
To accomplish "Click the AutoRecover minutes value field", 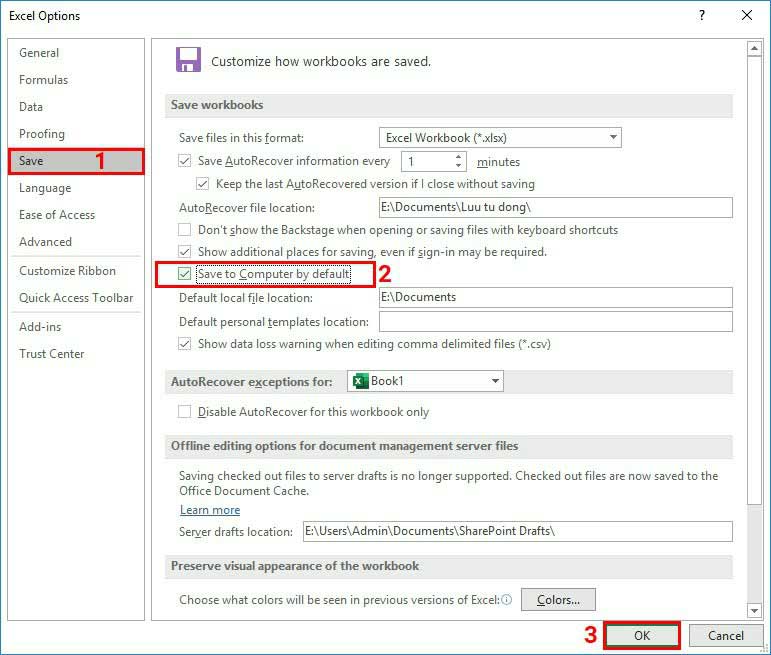I will click(x=427, y=161).
